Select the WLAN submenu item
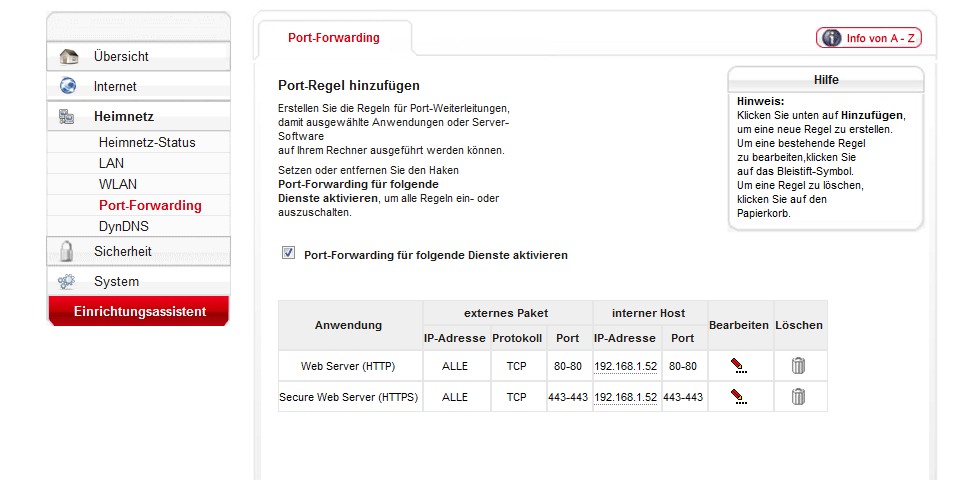This screenshot has width=979, height=480. (118, 184)
